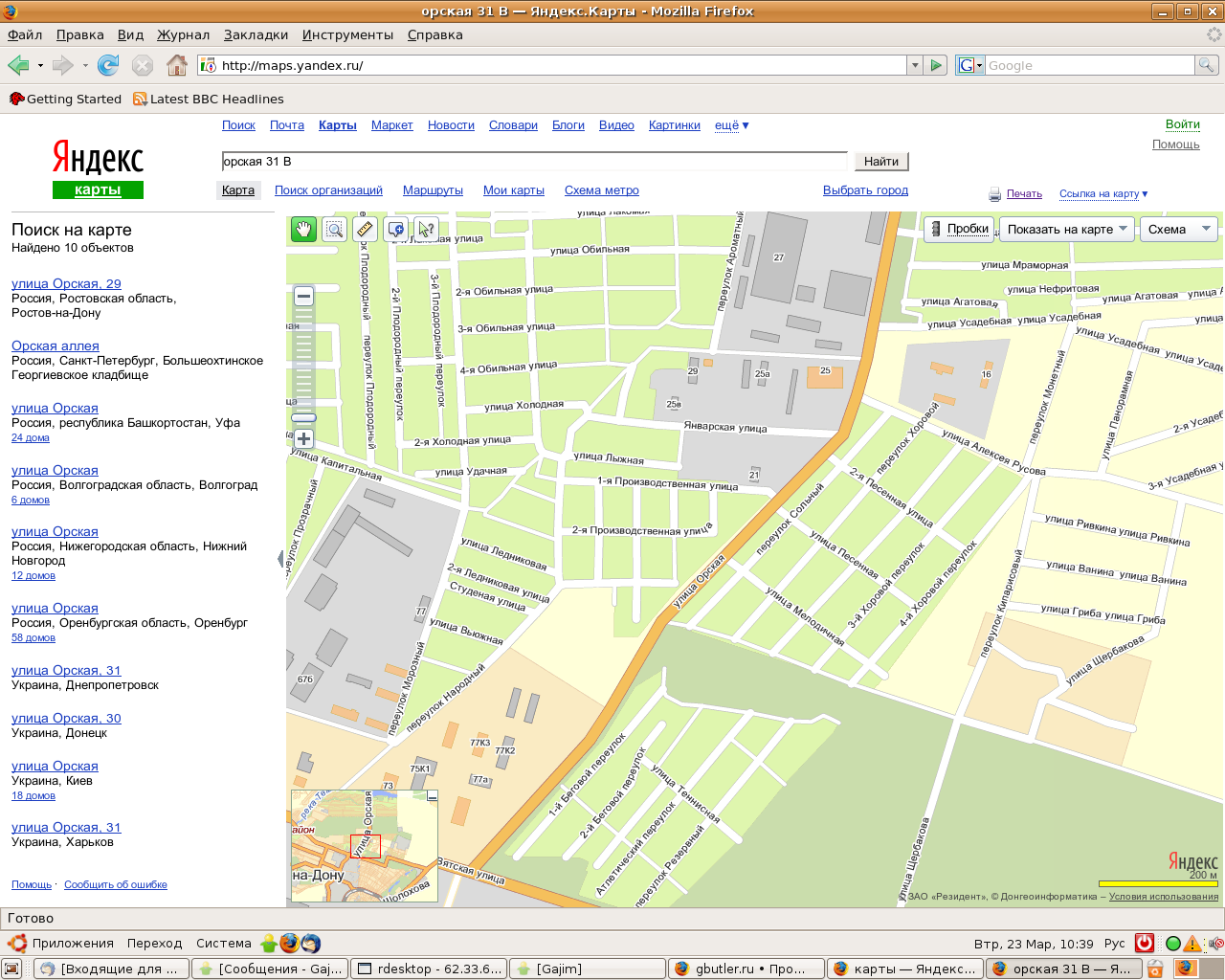The image size is (1225, 980).
Task: Zoom in with the map plus button
Action: click(x=303, y=439)
